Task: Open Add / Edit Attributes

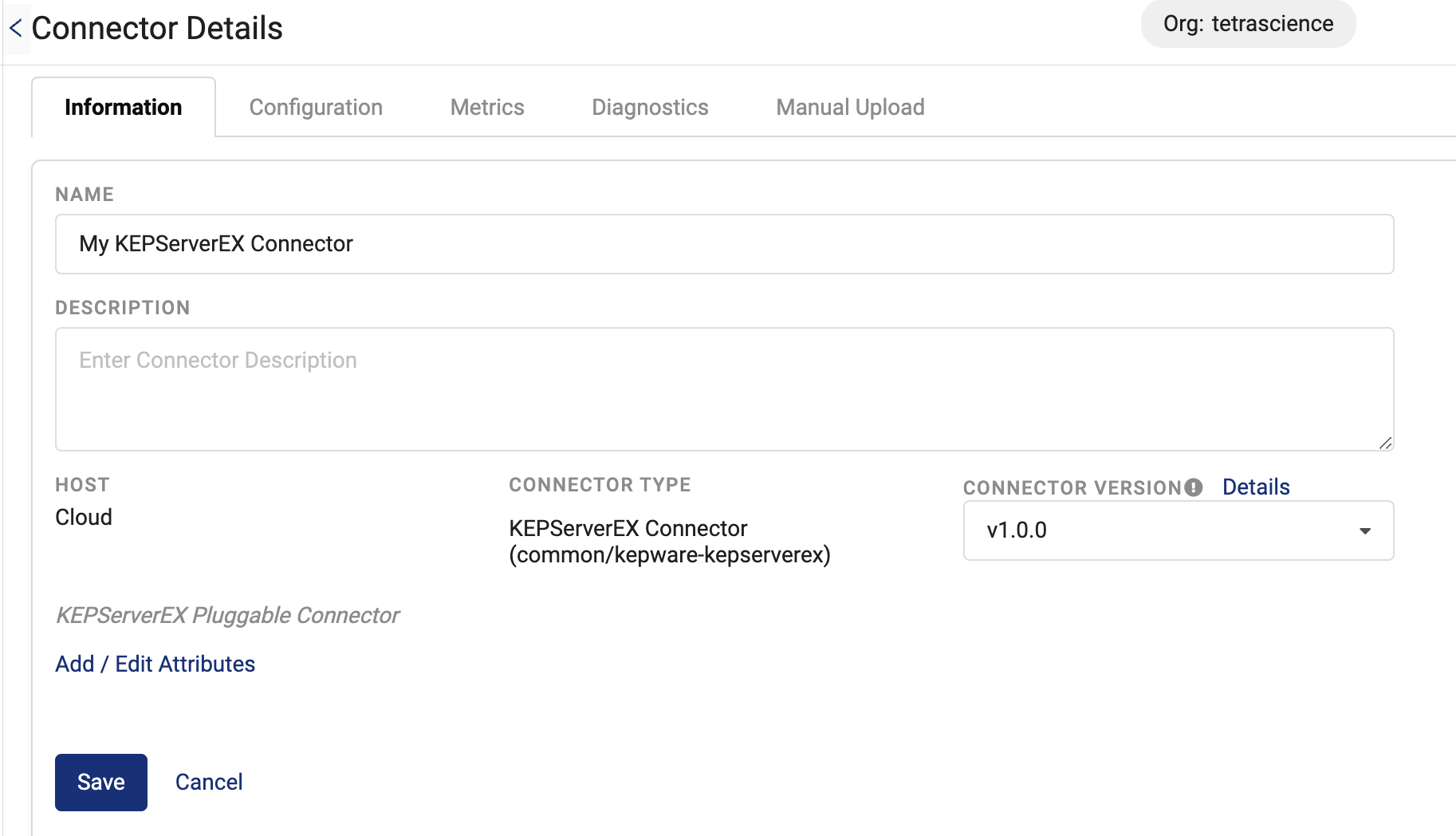Action: tap(155, 664)
